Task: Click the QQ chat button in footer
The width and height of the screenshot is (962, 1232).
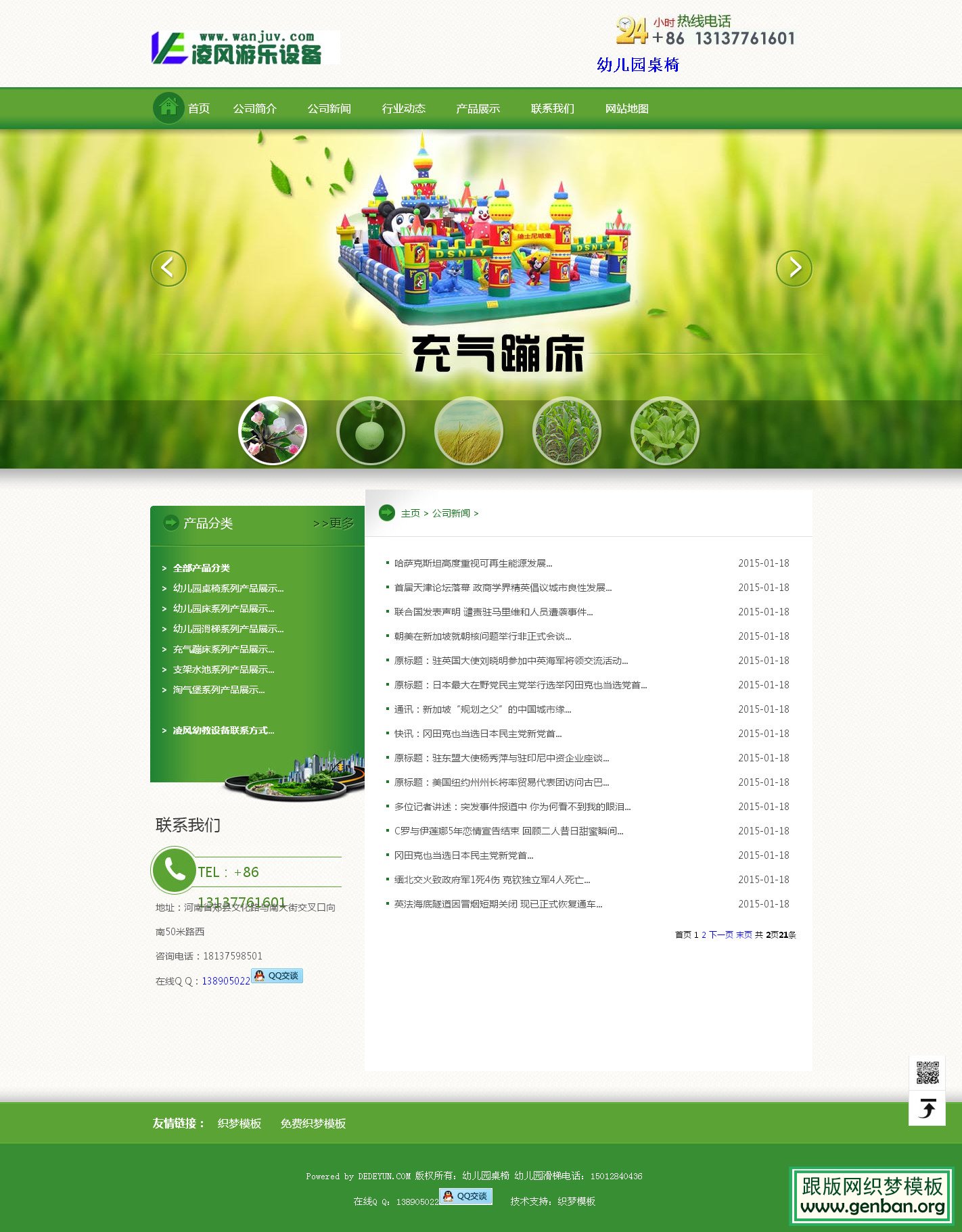Action: click(x=465, y=1196)
